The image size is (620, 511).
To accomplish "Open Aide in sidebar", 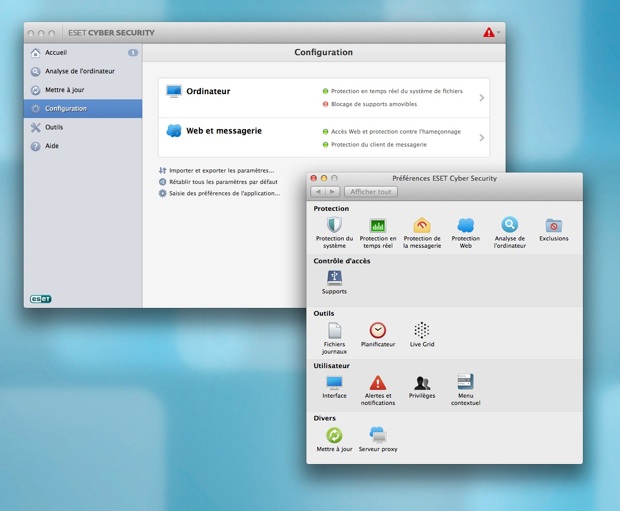I will point(83,146).
